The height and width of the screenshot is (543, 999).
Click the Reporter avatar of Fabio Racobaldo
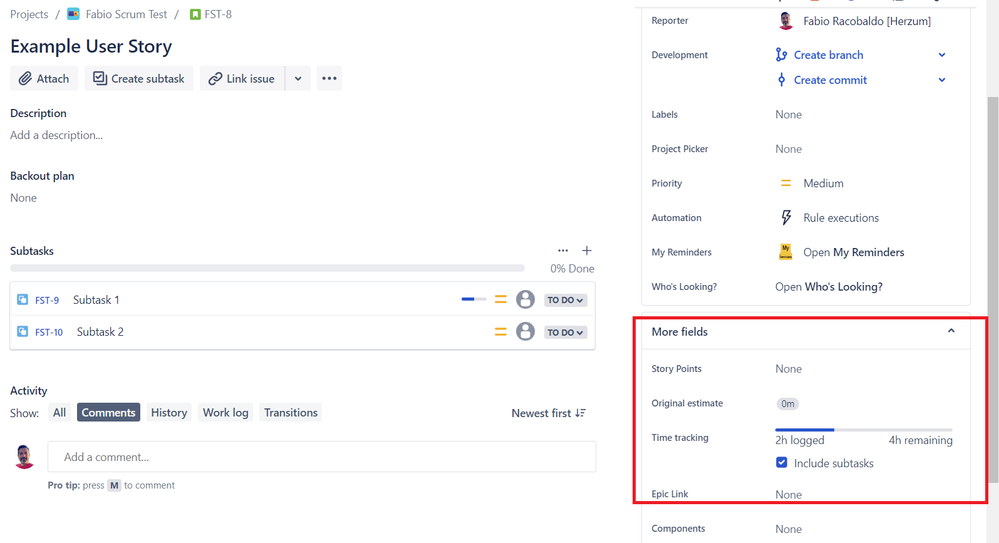[786, 21]
